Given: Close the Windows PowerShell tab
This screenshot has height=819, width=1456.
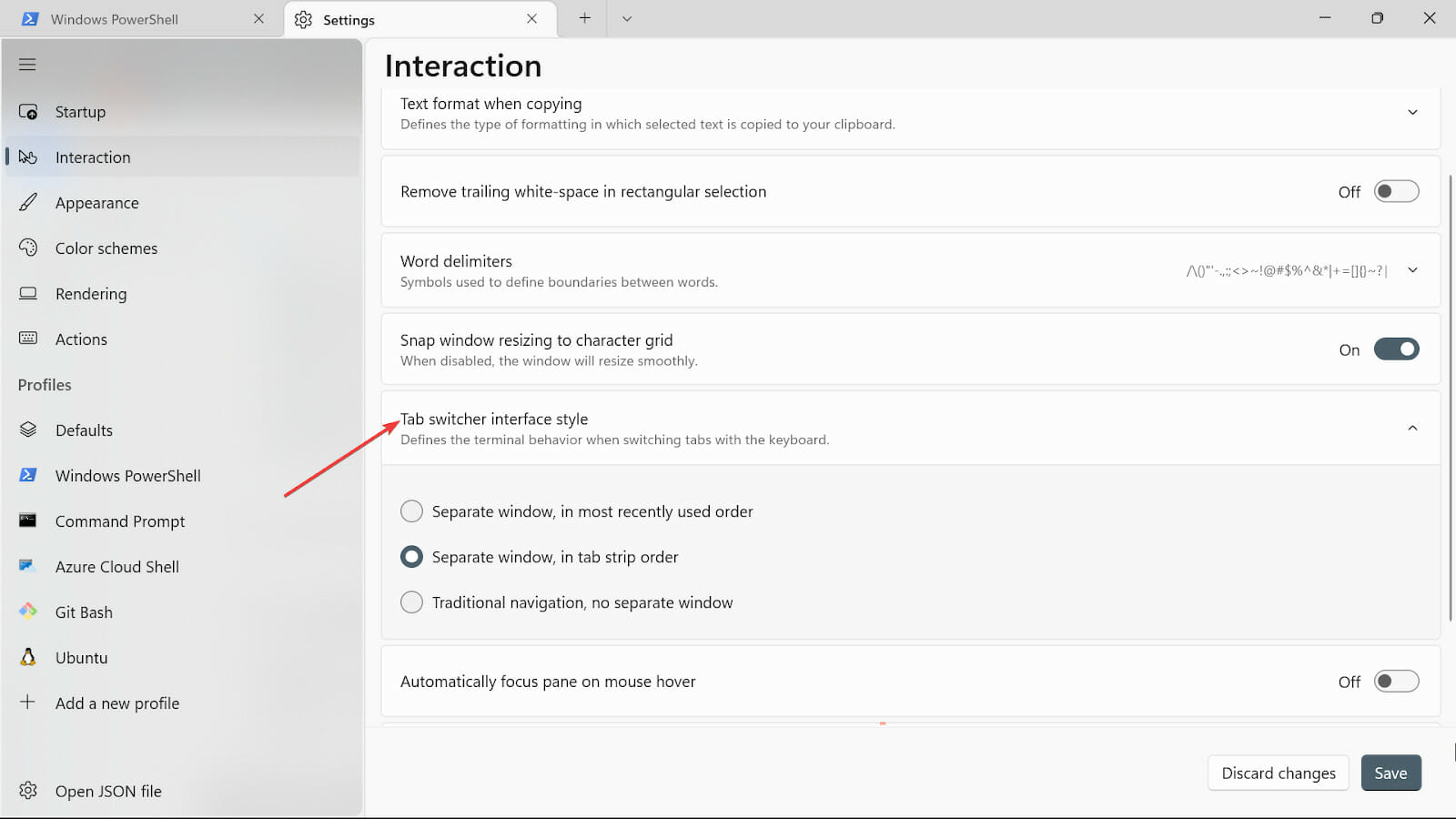Looking at the screenshot, I should click(x=259, y=18).
